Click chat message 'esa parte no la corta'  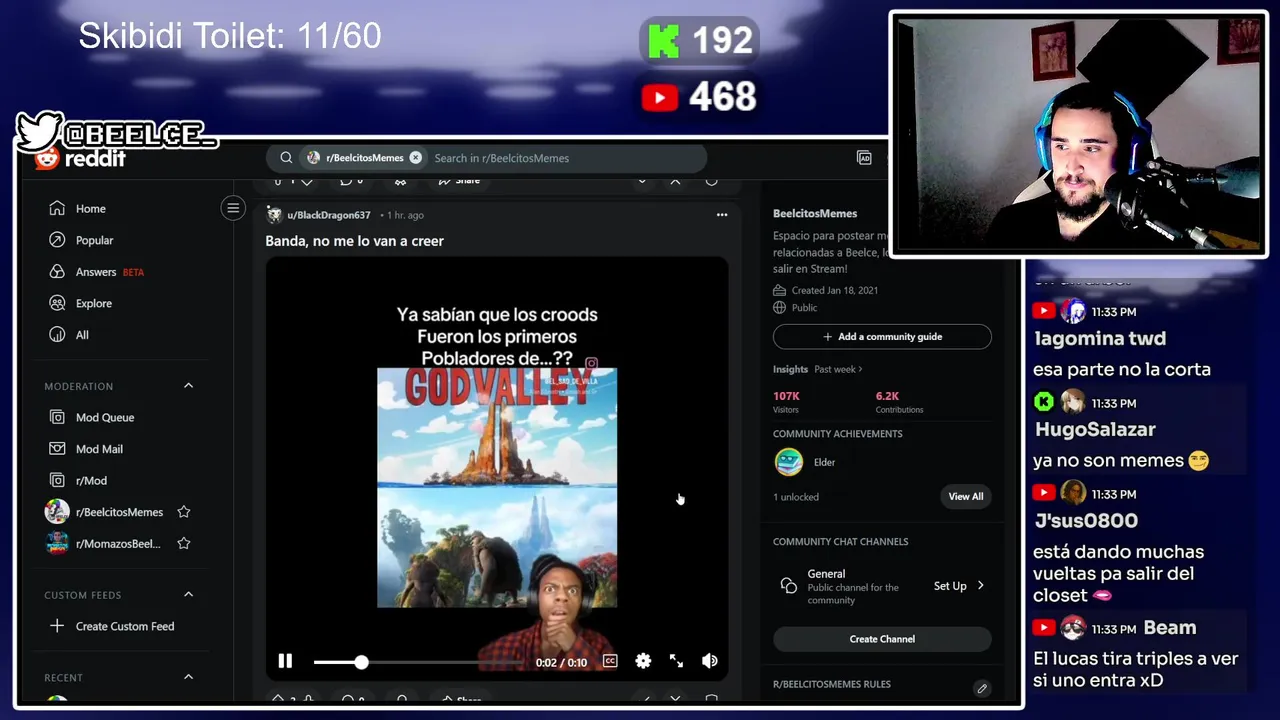click(1122, 369)
